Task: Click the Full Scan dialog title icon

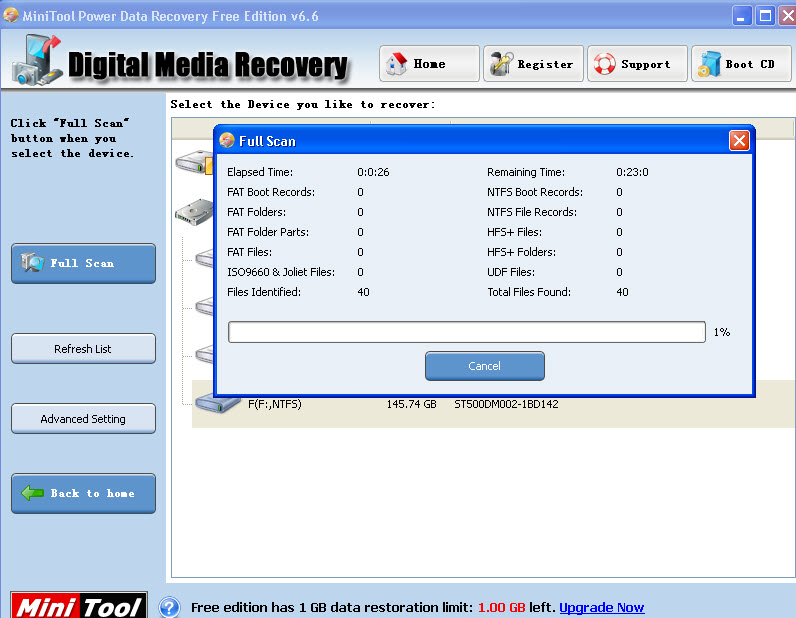Action: click(x=227, y=141)
